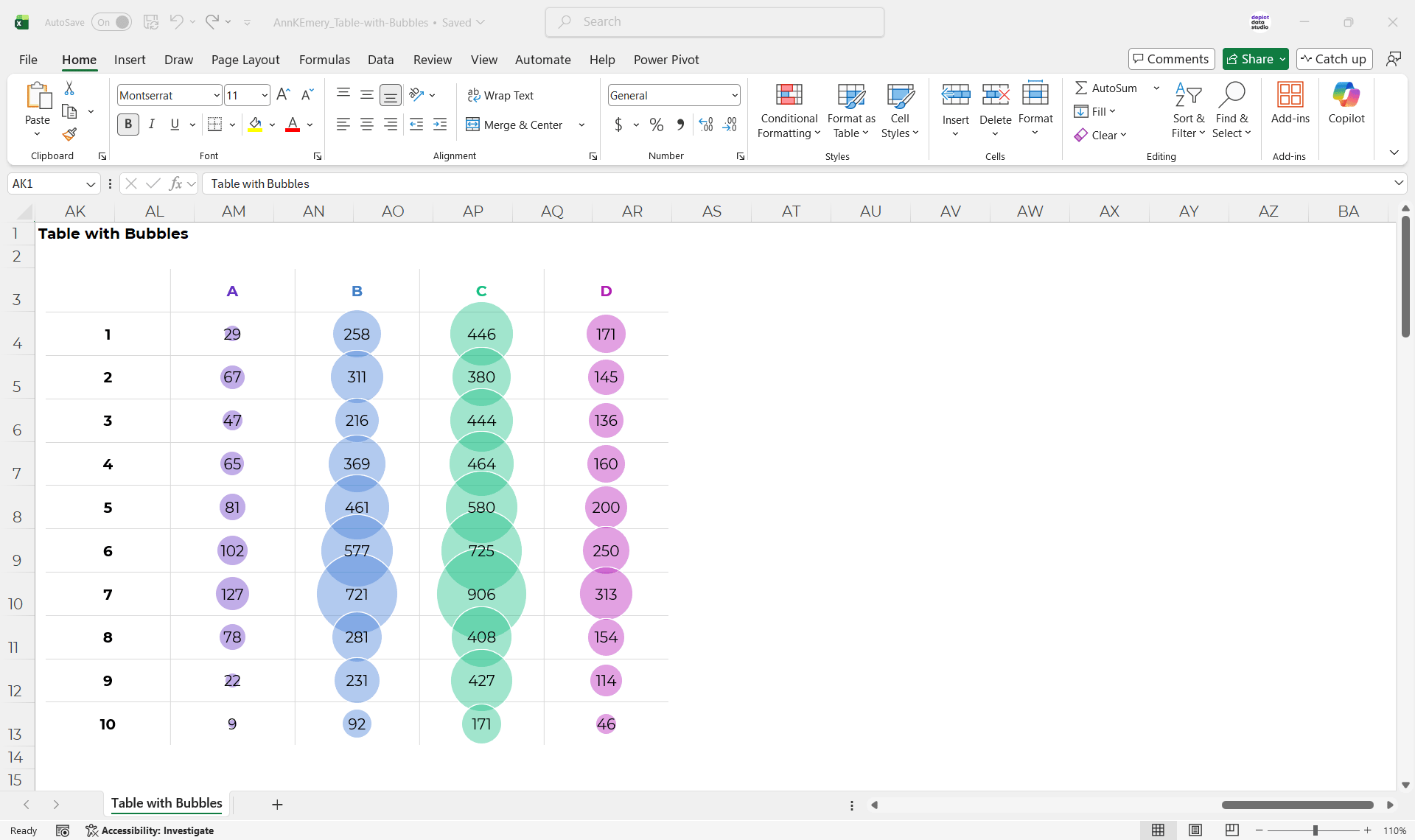Toggle Italic formatting button
This screenshot has width=1415, height=840.
point(152,125)
